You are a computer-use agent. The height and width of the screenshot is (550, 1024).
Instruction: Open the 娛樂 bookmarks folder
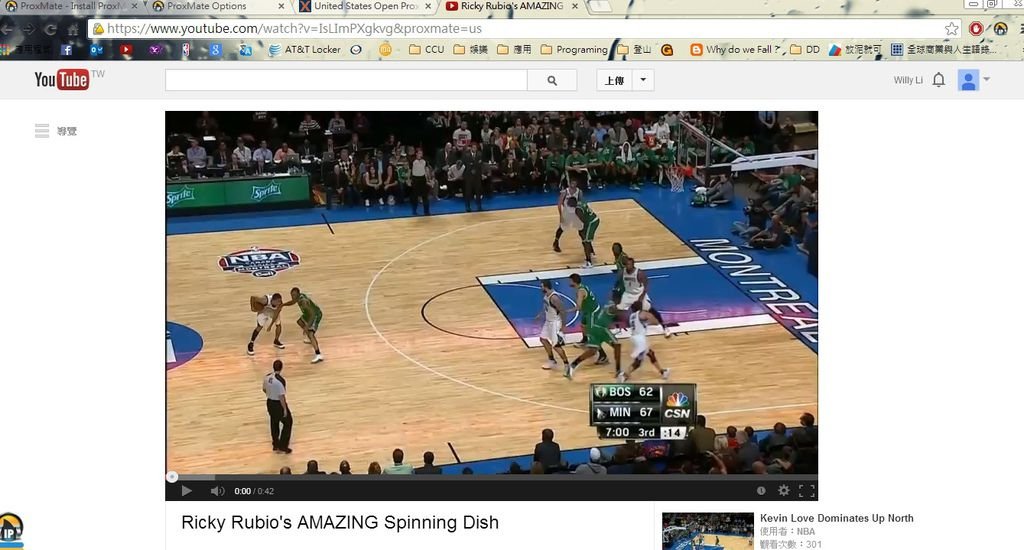coord(470,50)
